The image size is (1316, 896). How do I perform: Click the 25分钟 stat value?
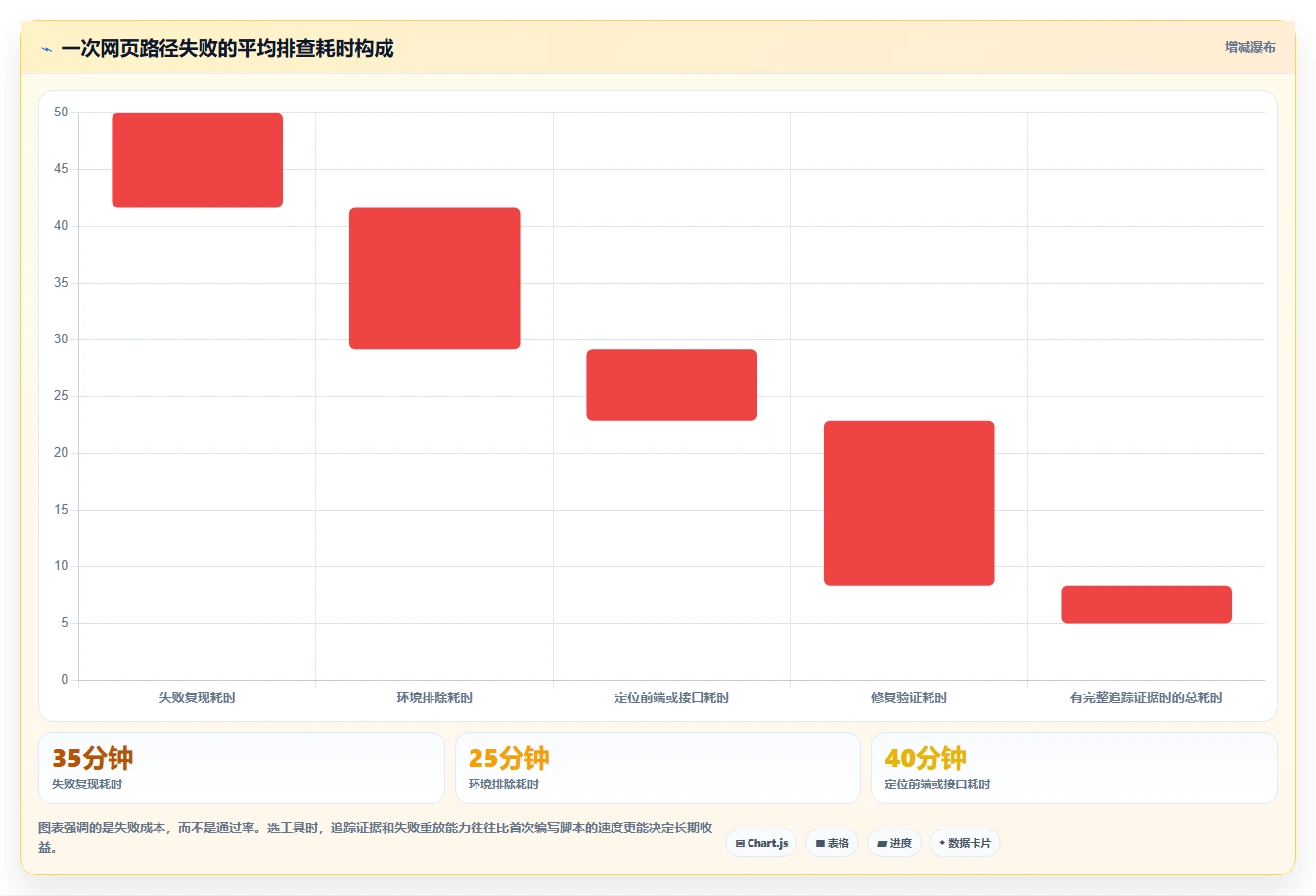pyautogui.click(x=509, y=758)
